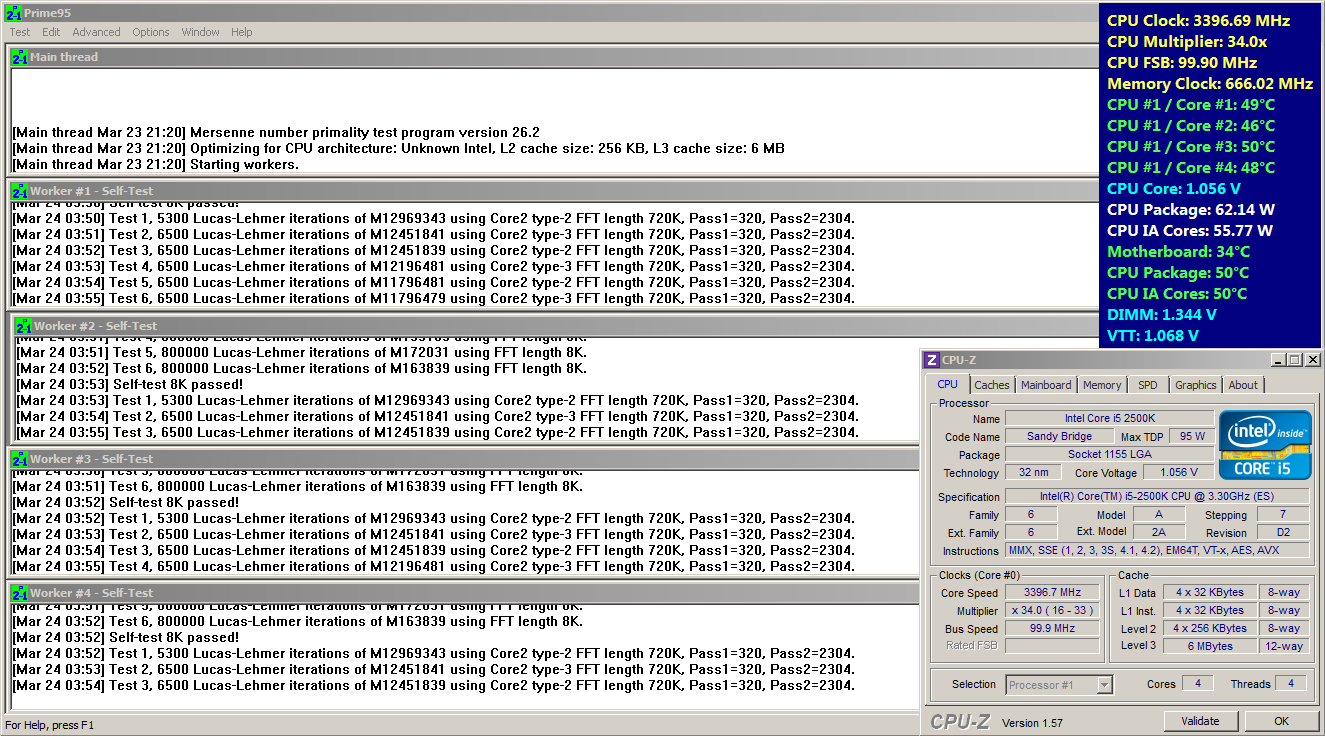Click the Main thread window icon
This screenshot has height=736, width=1325.
coord(19,57)
